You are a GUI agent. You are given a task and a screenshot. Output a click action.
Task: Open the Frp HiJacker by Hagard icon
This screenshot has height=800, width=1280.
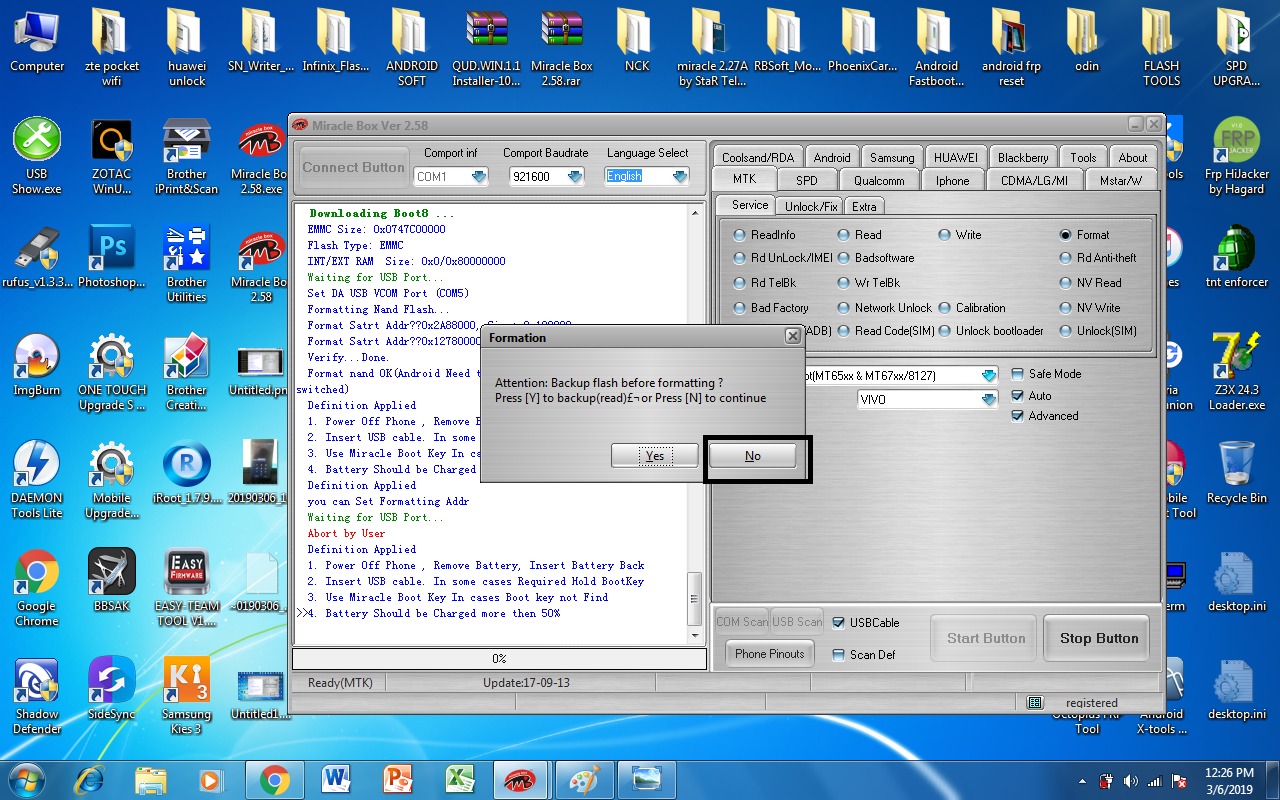point(1237,156)
